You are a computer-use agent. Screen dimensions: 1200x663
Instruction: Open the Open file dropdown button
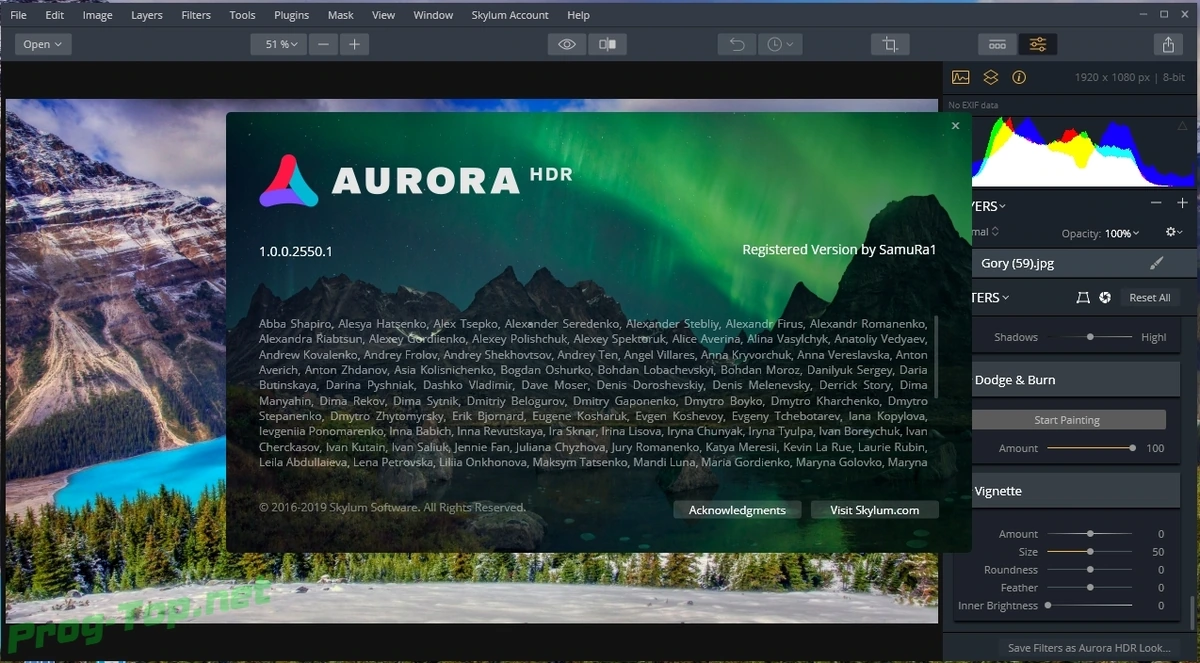[42, 44]
